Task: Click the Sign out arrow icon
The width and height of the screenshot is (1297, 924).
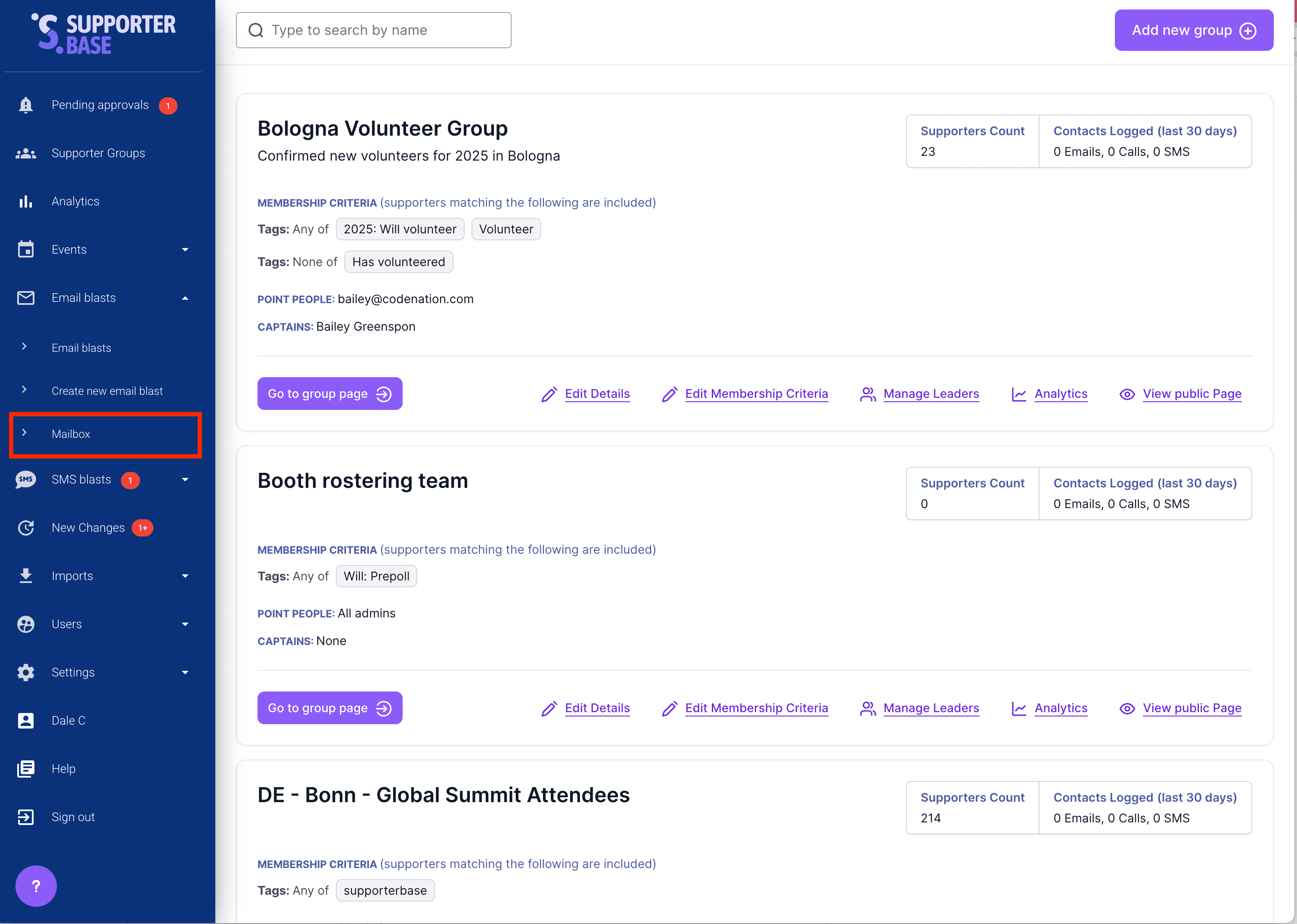Action: click(25, 817)
